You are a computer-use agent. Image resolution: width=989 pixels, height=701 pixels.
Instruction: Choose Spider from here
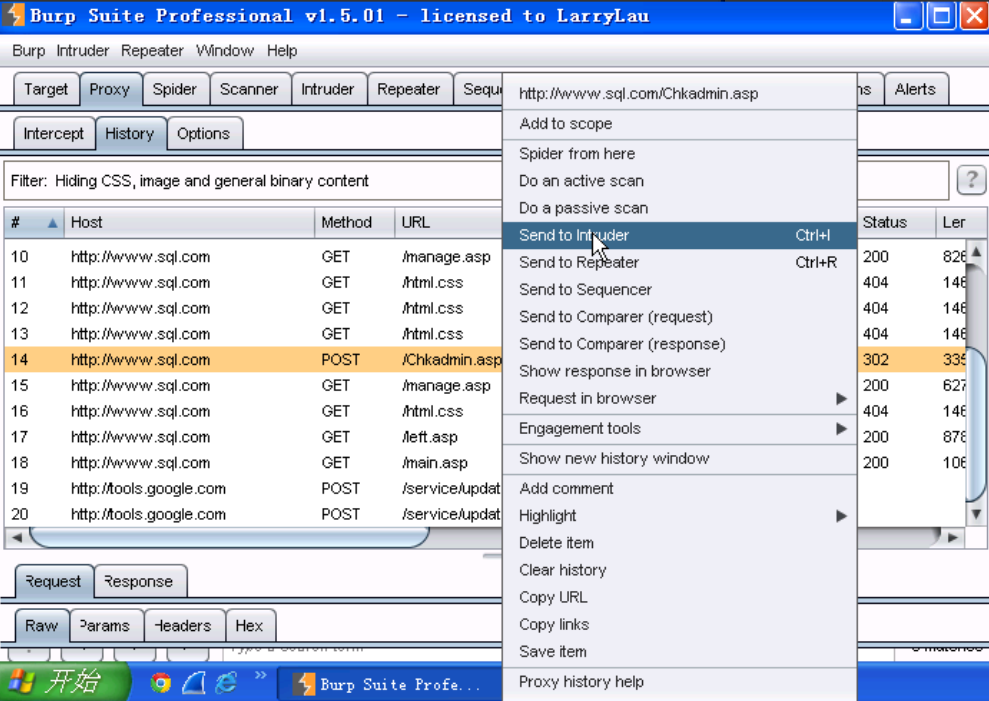tap(679, 153)
